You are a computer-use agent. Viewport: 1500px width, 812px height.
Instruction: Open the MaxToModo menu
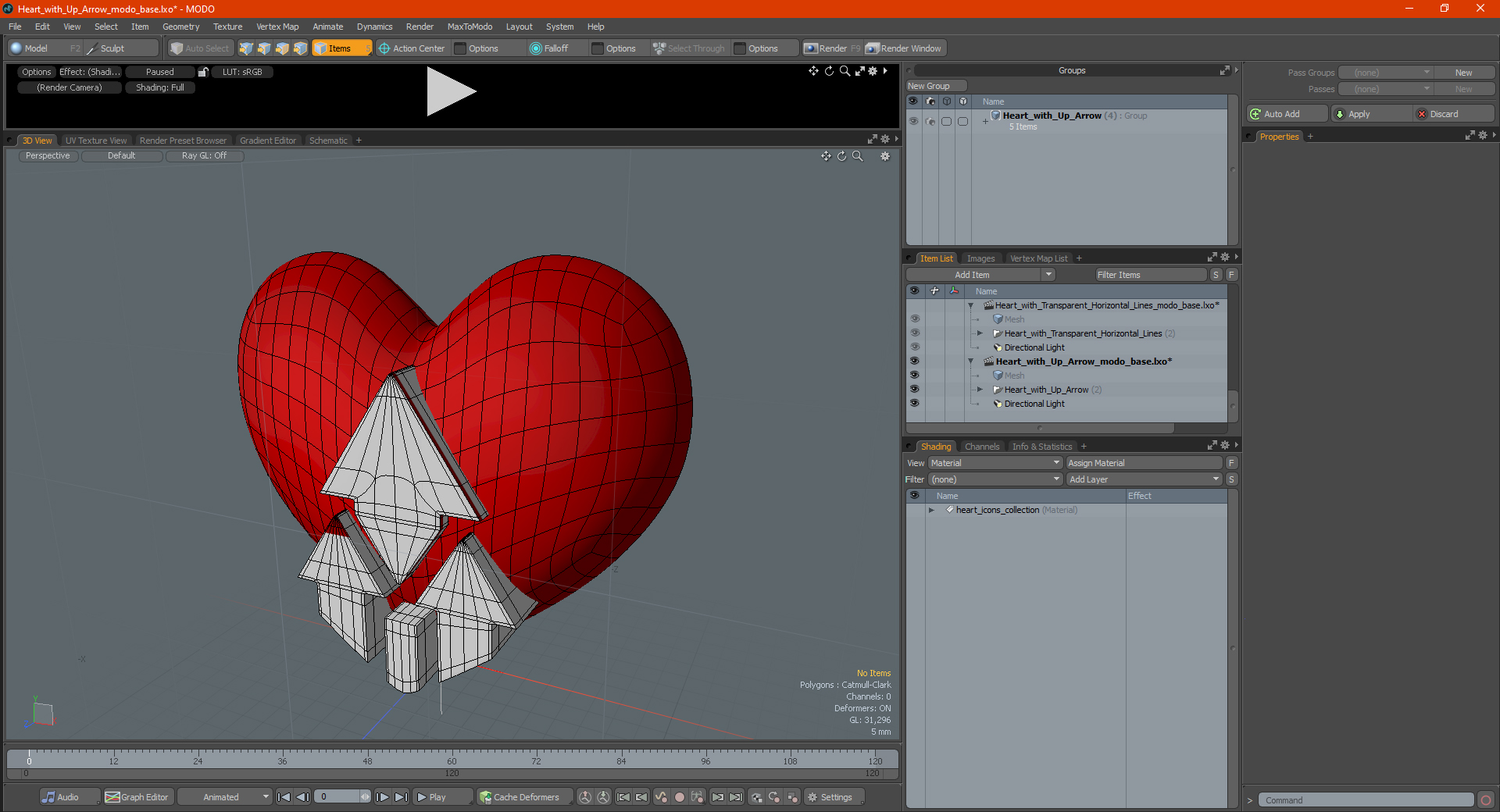(x=470, y=27)
